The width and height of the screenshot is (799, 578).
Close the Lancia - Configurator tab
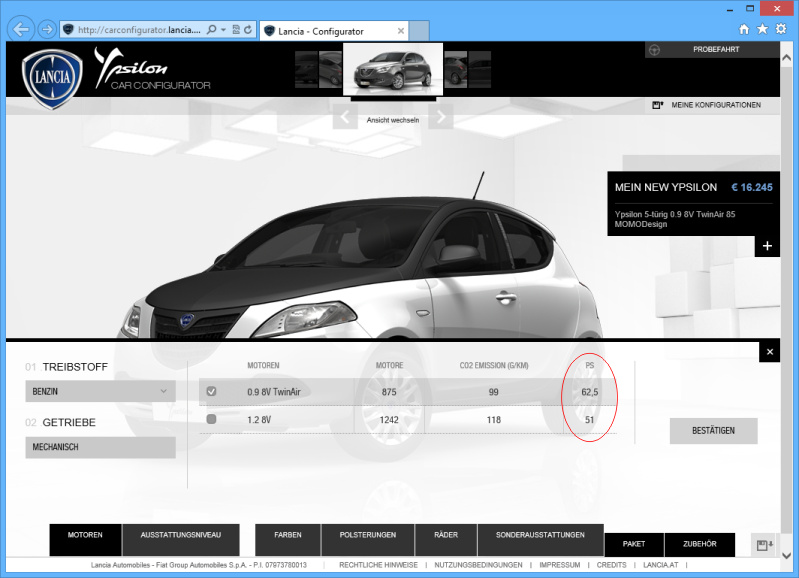401,31
